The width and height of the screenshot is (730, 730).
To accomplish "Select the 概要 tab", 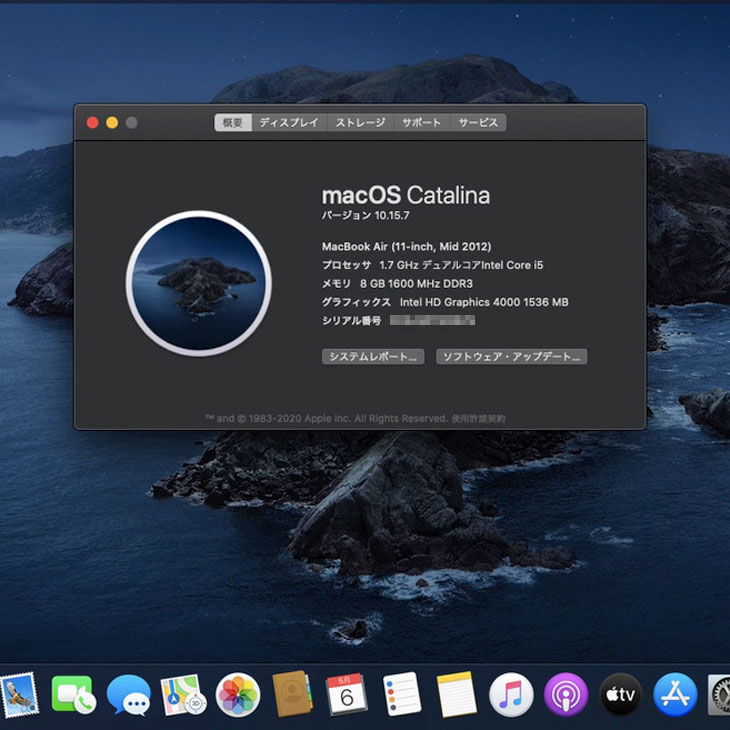I will [233, 122].
